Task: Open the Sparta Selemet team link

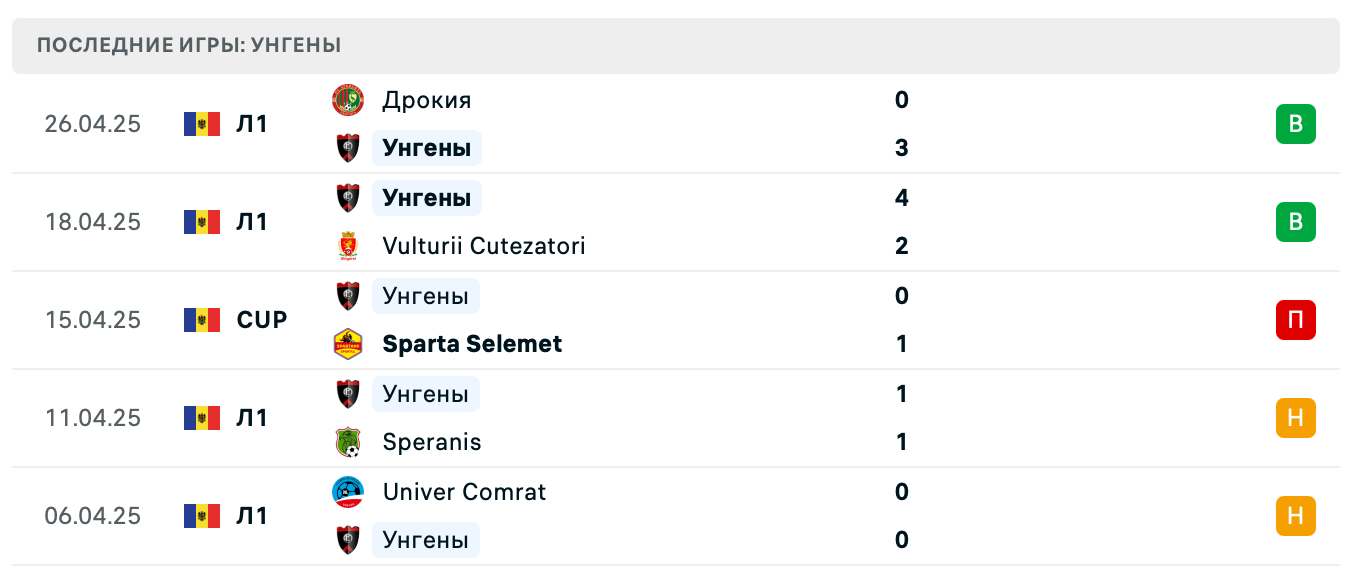Action: (x=472, y=344)
